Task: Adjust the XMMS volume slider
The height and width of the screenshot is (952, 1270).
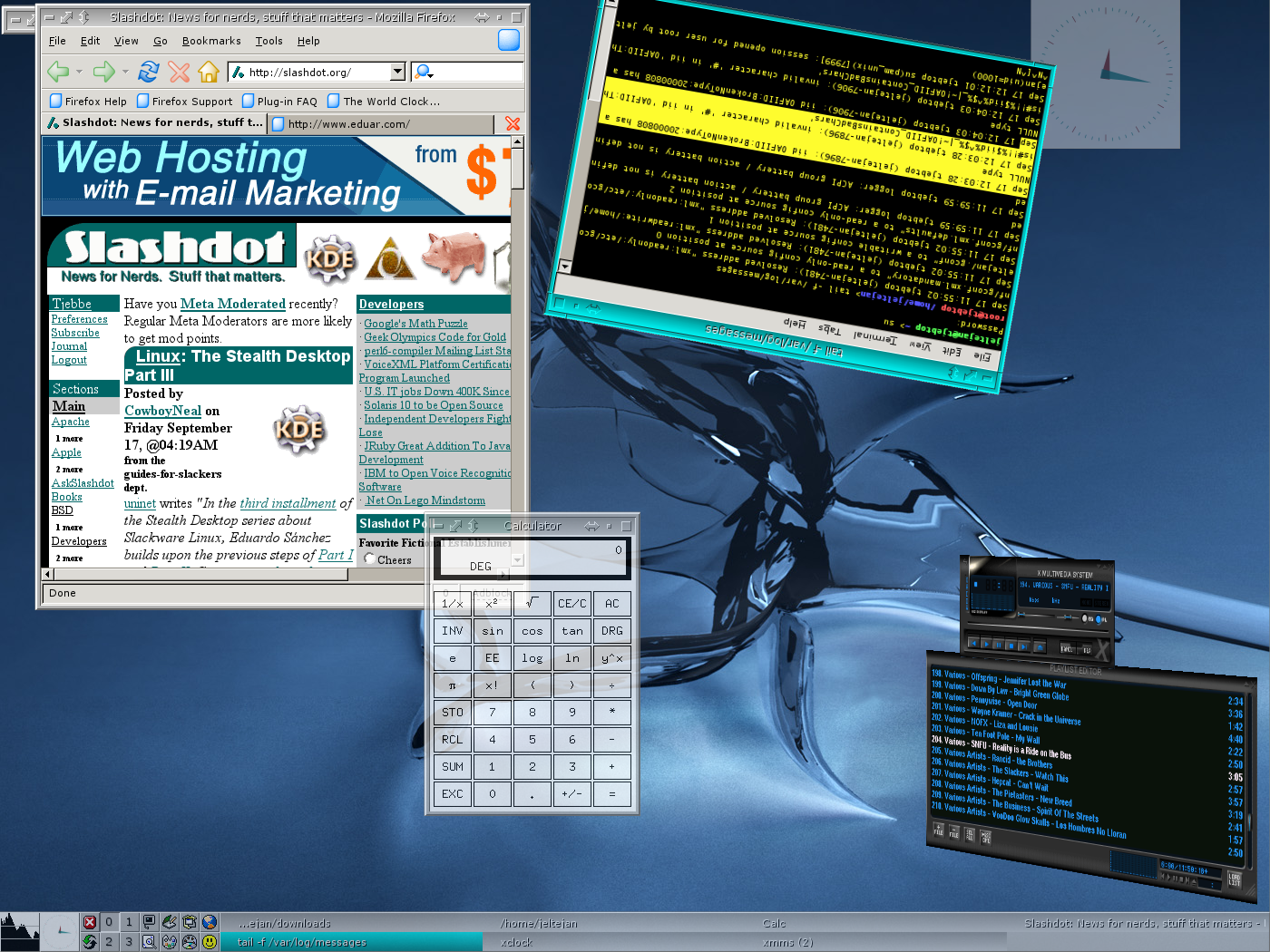Action: 1036,616
